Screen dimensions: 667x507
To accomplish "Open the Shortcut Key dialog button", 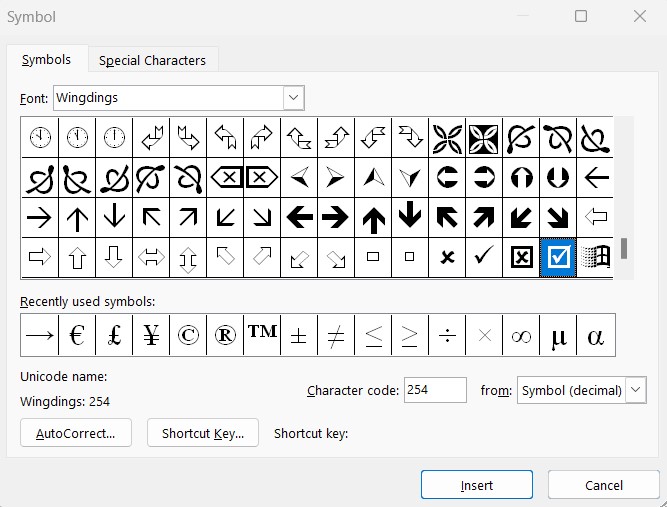I will [x=203, y=433].
